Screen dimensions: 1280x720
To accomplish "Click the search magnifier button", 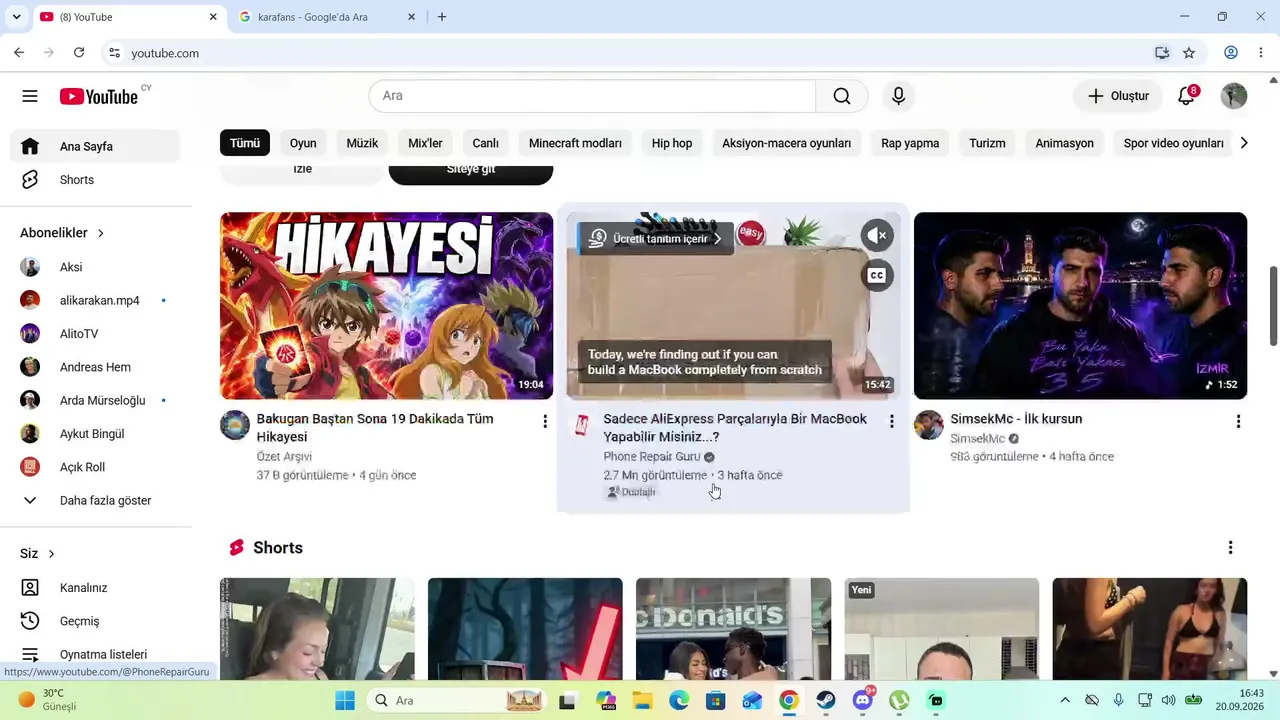I will point(842,96).
